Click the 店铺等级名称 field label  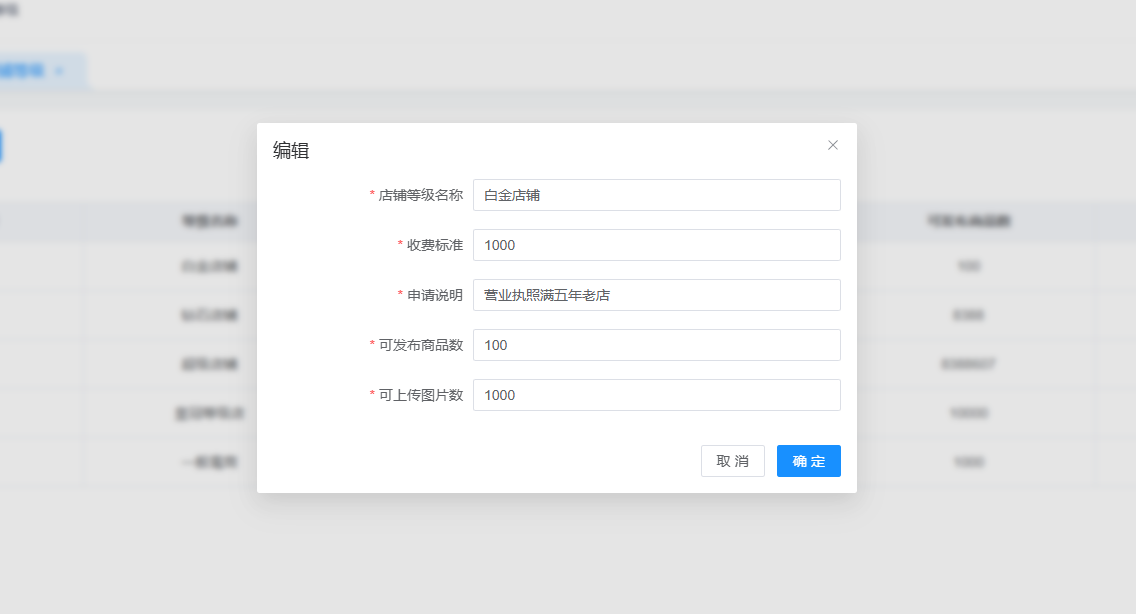coord(420,195)
